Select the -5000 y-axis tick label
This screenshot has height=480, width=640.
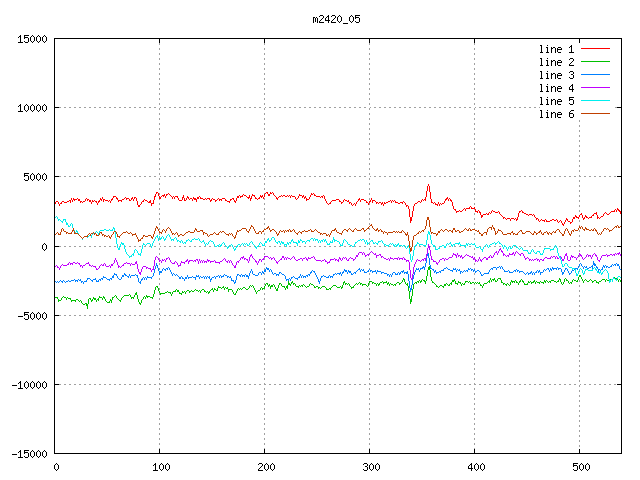pos(30,315)
